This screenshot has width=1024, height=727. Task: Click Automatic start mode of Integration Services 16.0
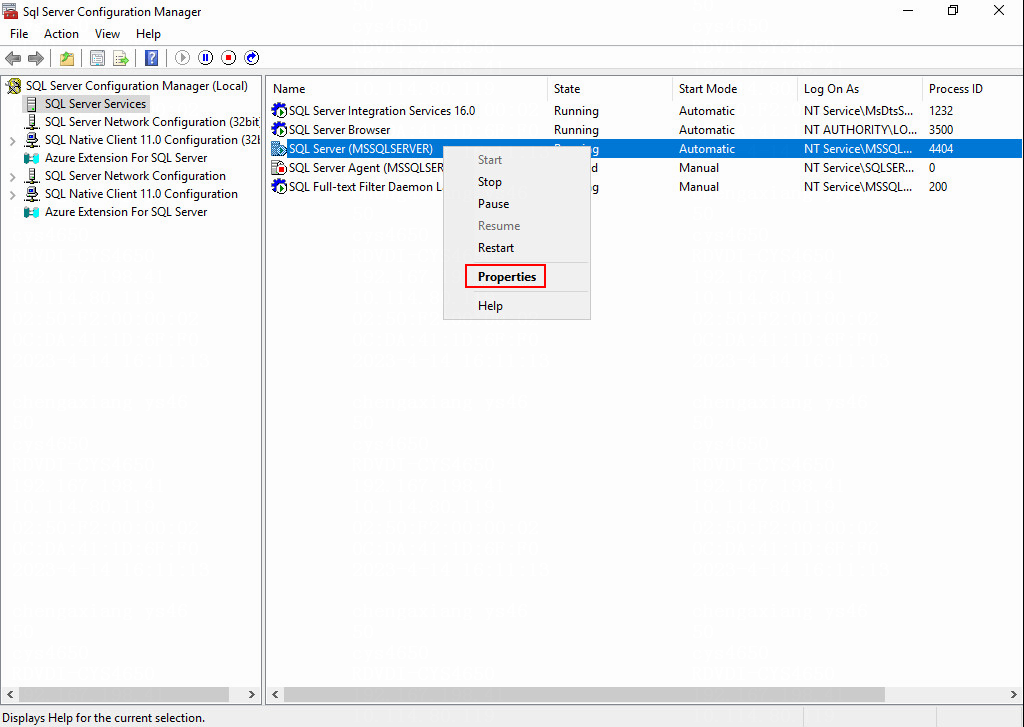click(707, 111)
